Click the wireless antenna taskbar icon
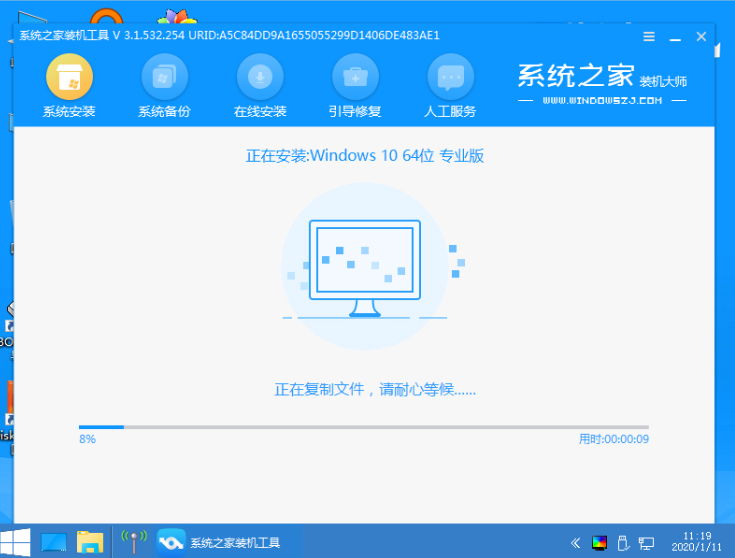This screenshot has width=735, height=558. [134, 543]
